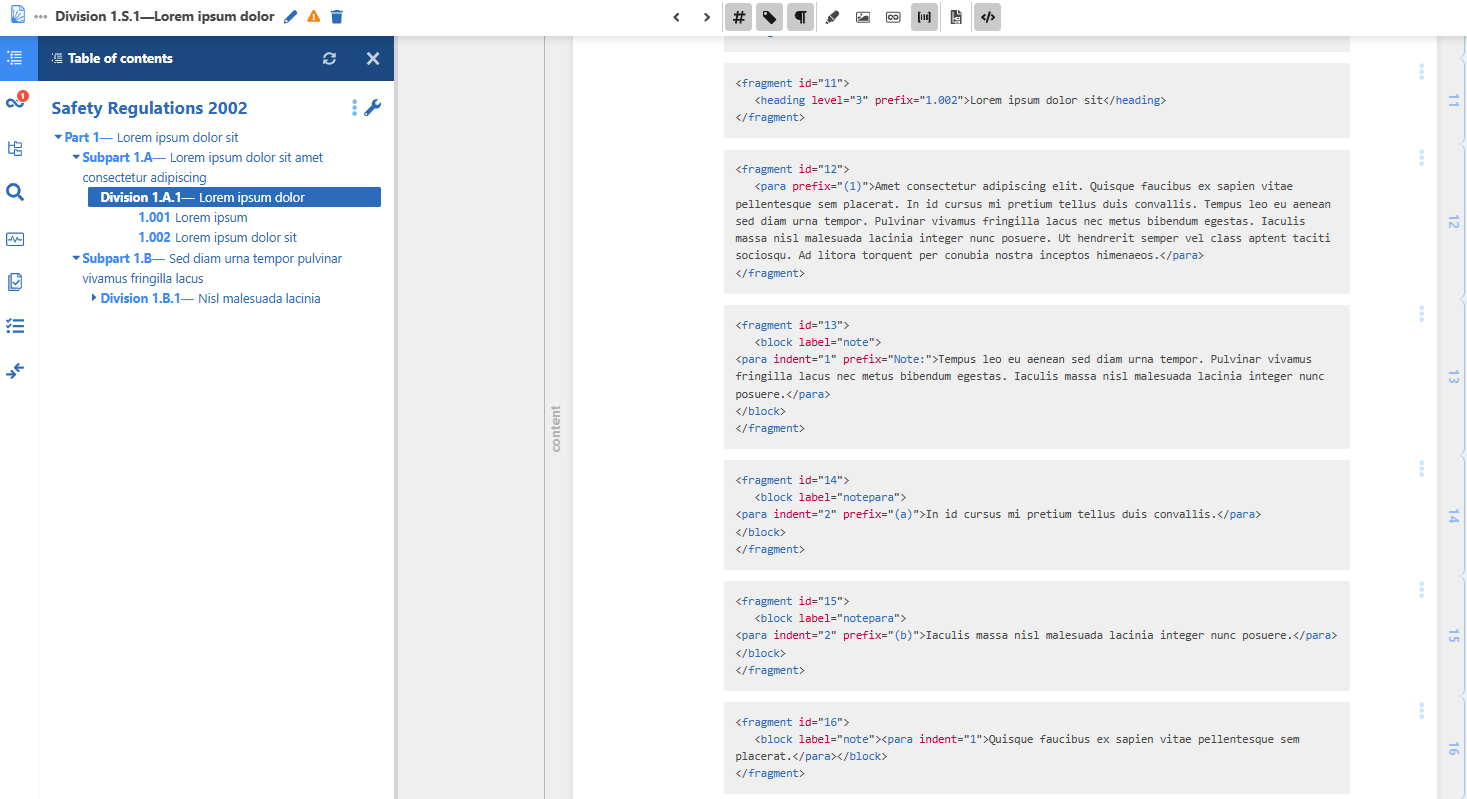Delete the division using the trash icon
1467x799 pixels.
tap(337, 17)
